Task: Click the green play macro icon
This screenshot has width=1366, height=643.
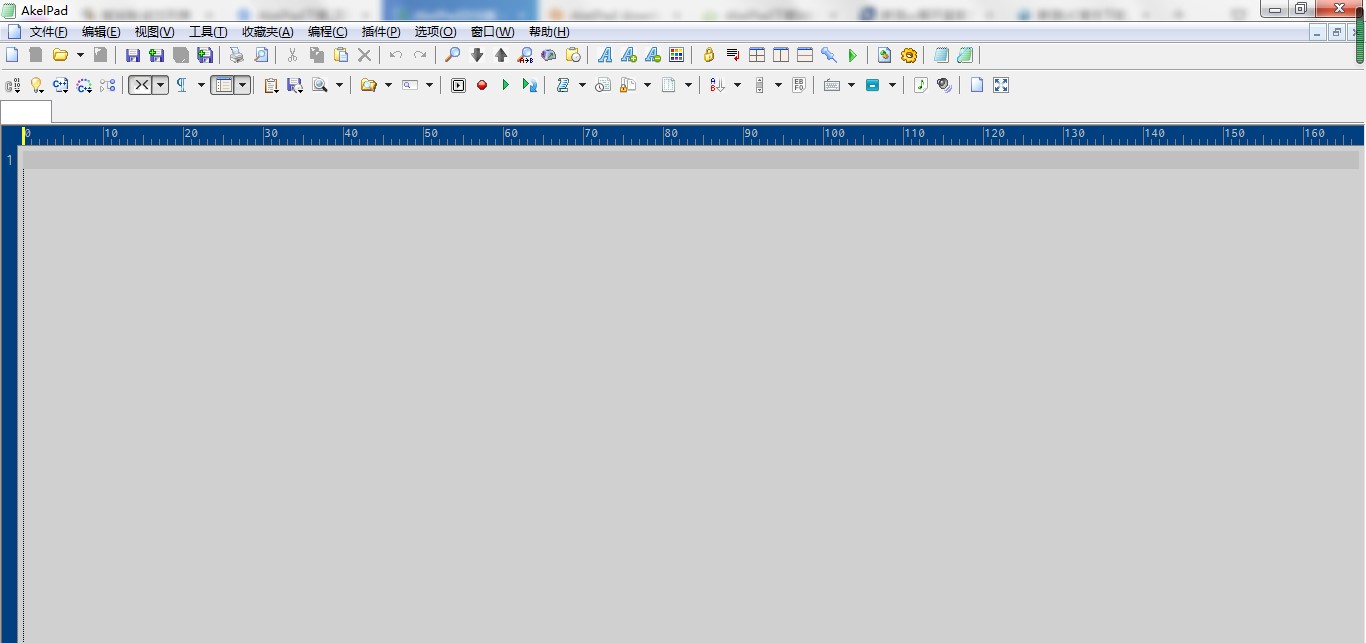Action: pyautogui.click(x=506, y=85)
